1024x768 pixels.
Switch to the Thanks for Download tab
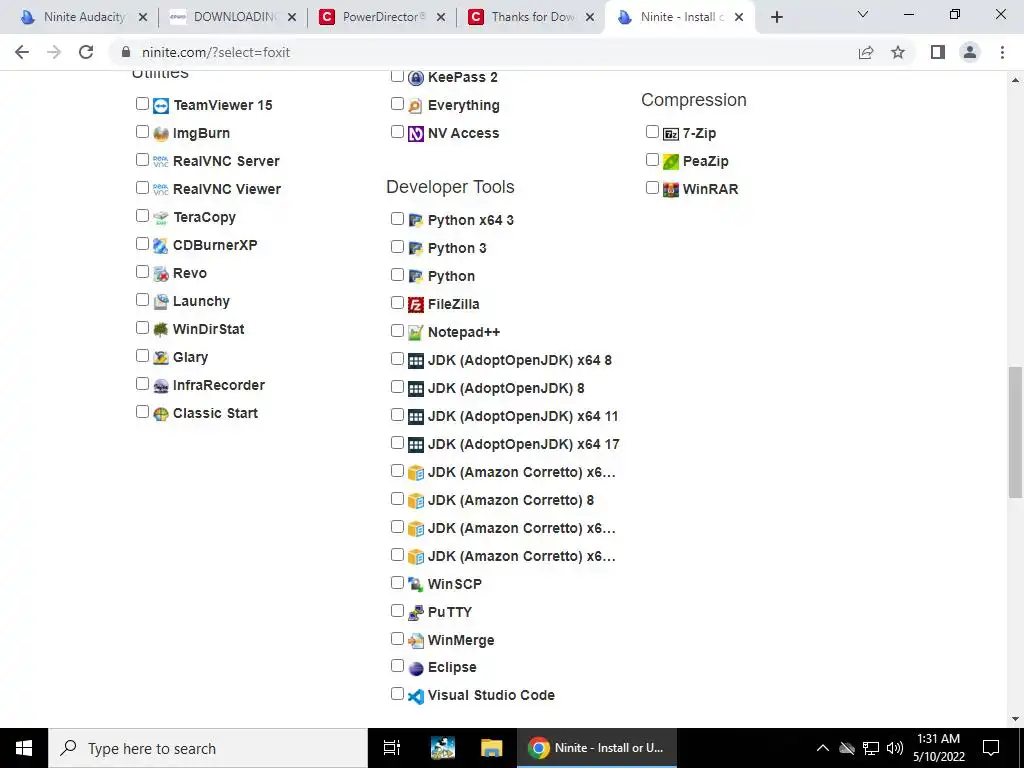tap(530, 17)
